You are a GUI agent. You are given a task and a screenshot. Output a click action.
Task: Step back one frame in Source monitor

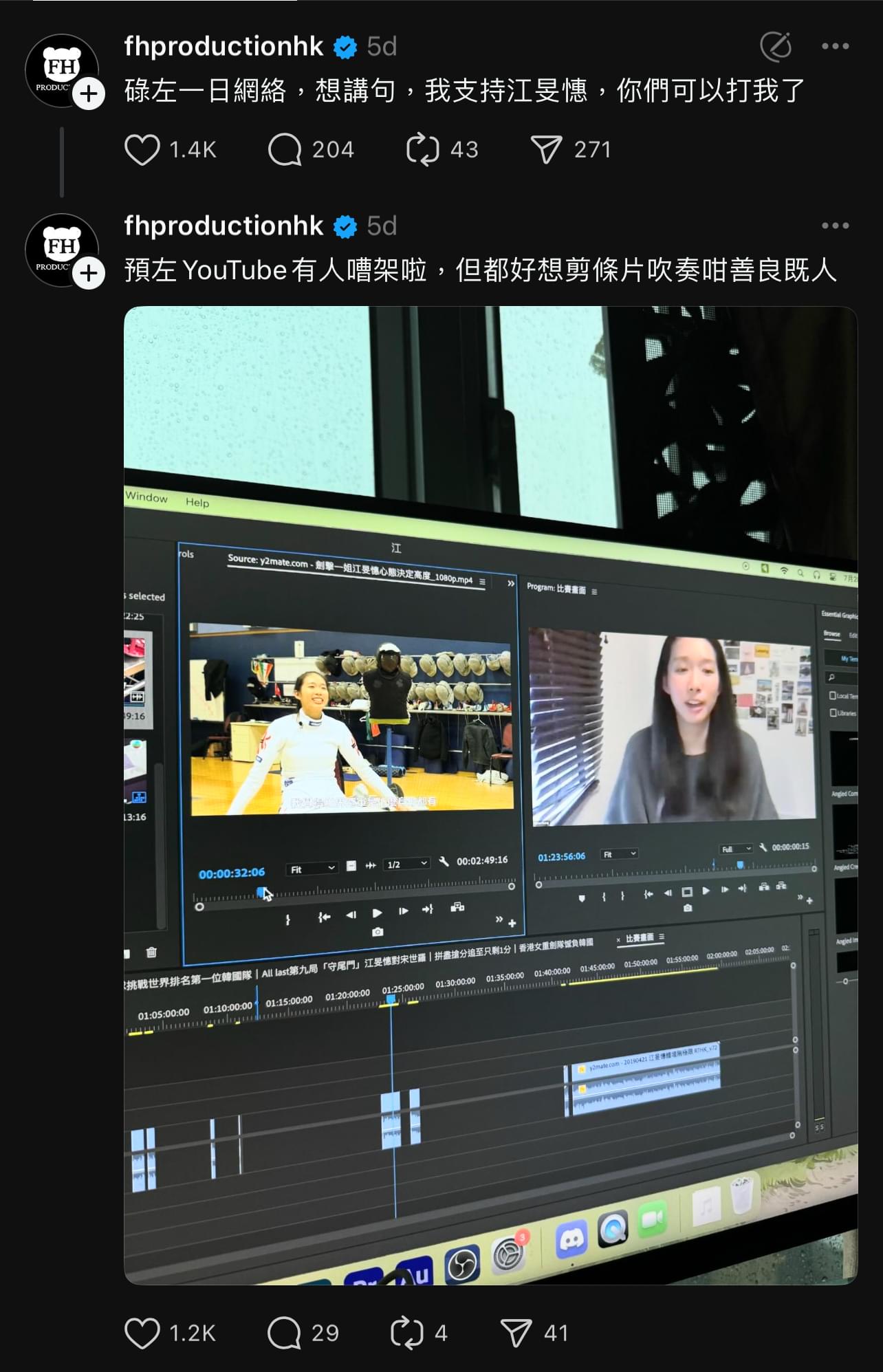[351, 915]
